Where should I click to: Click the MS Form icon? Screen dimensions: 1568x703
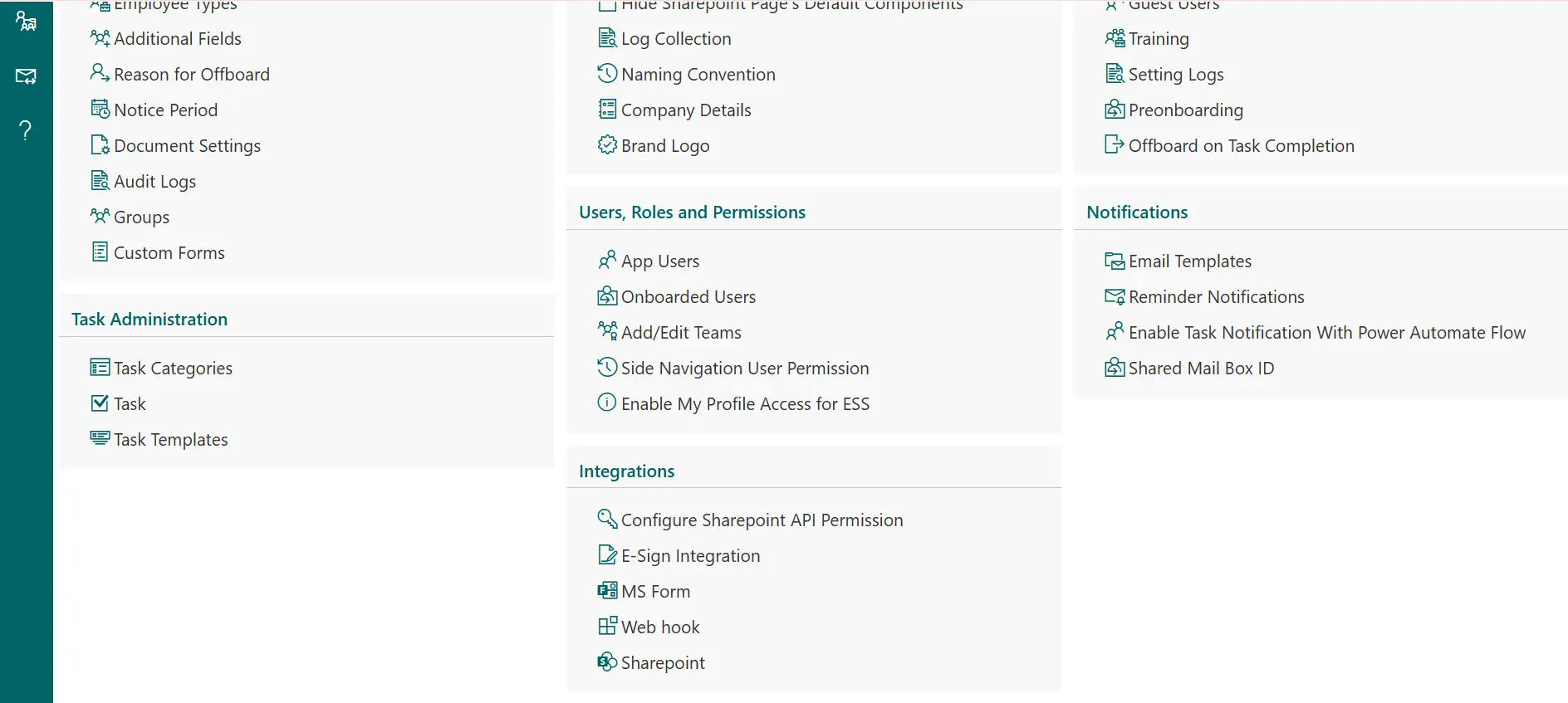[607, 591]
